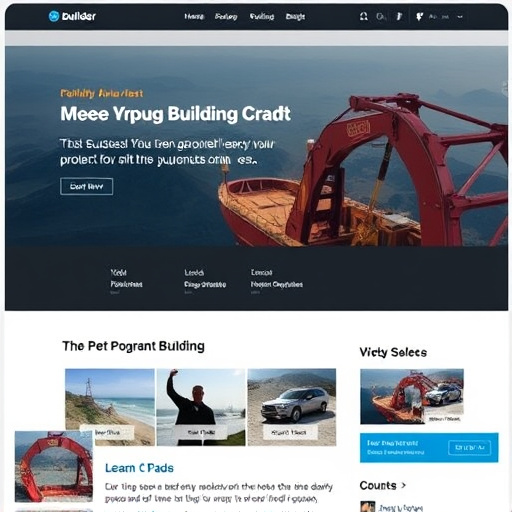The image size is (512, 512).
Task: Expand the account dropdown chevron in header
Action: pyautogui.click(x=460, y=16)
